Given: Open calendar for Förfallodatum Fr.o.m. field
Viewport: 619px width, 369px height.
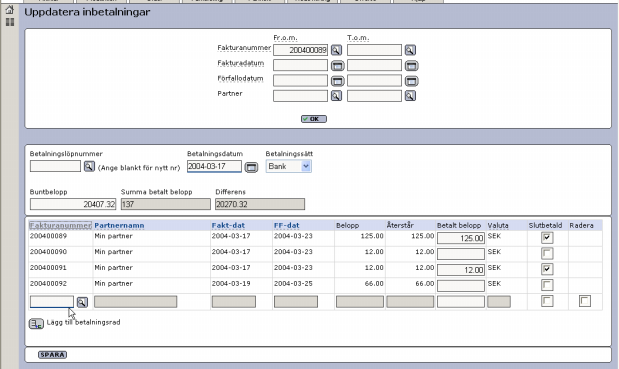Looking at the screenshot, I should (338, 81).
